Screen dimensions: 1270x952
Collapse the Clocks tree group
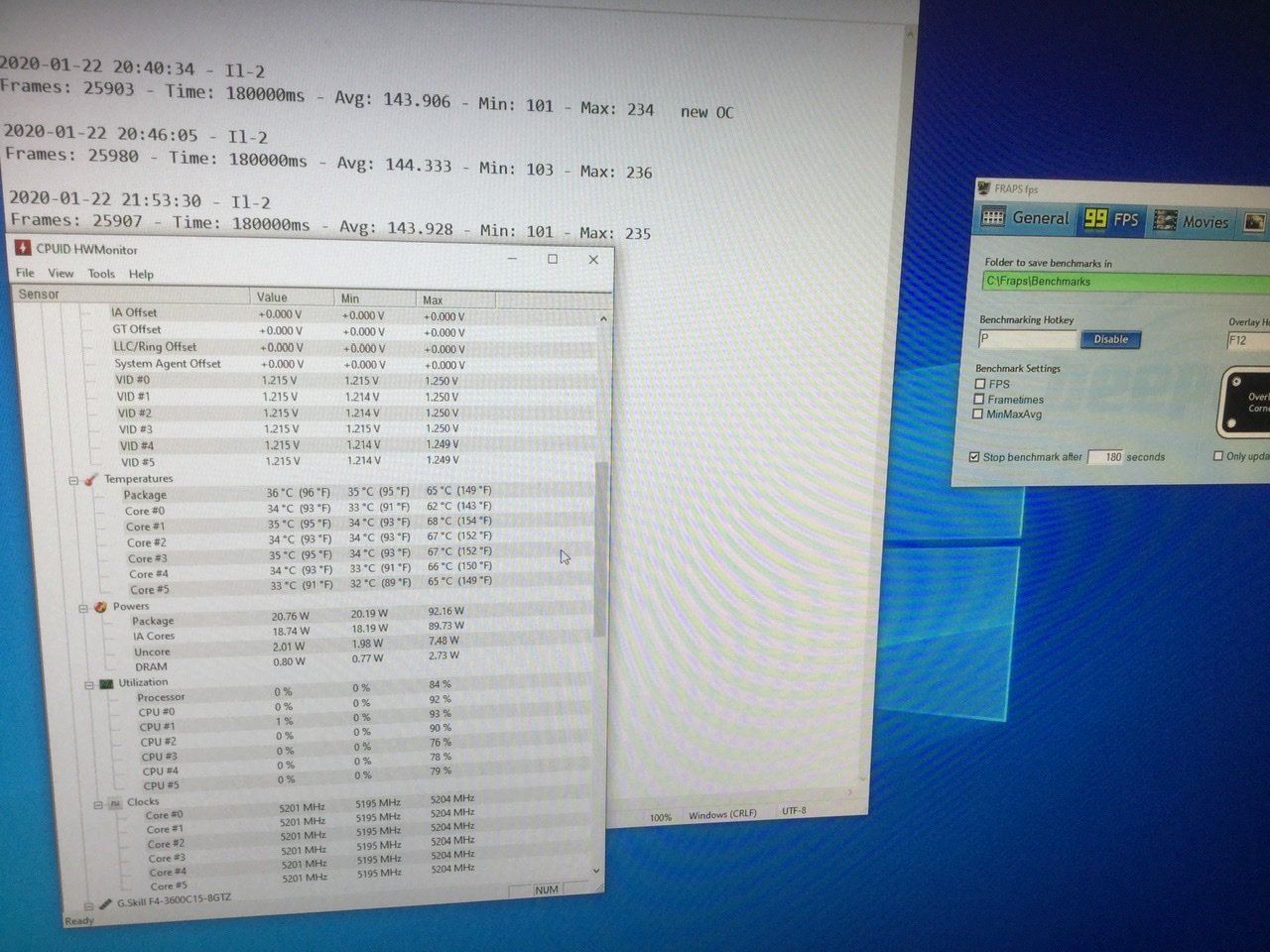tap(98, 804)
